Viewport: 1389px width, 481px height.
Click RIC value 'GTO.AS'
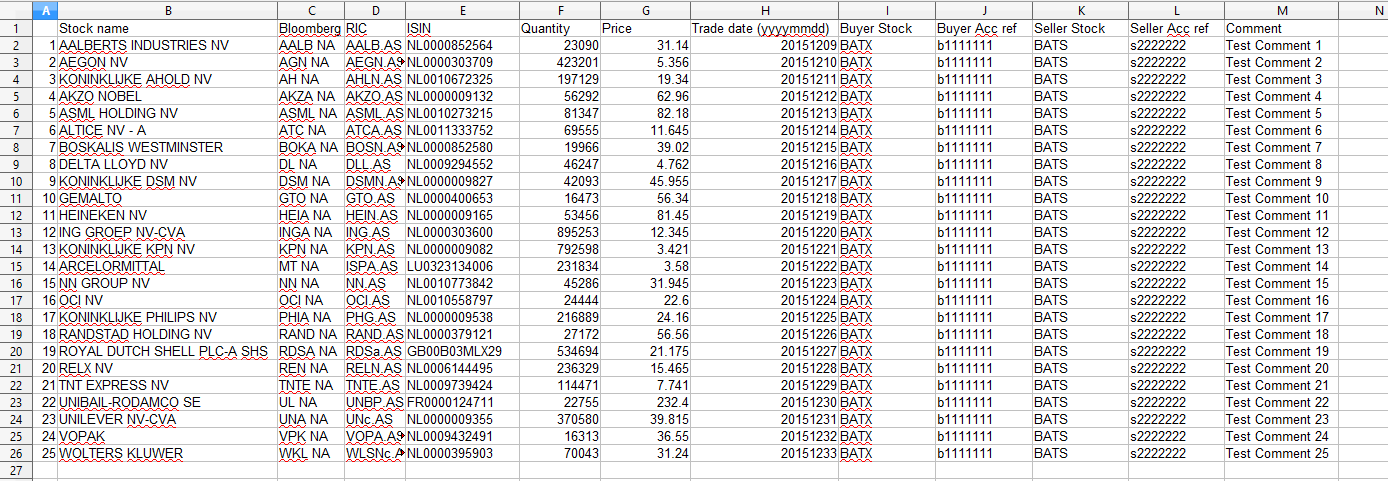(374, 198)
